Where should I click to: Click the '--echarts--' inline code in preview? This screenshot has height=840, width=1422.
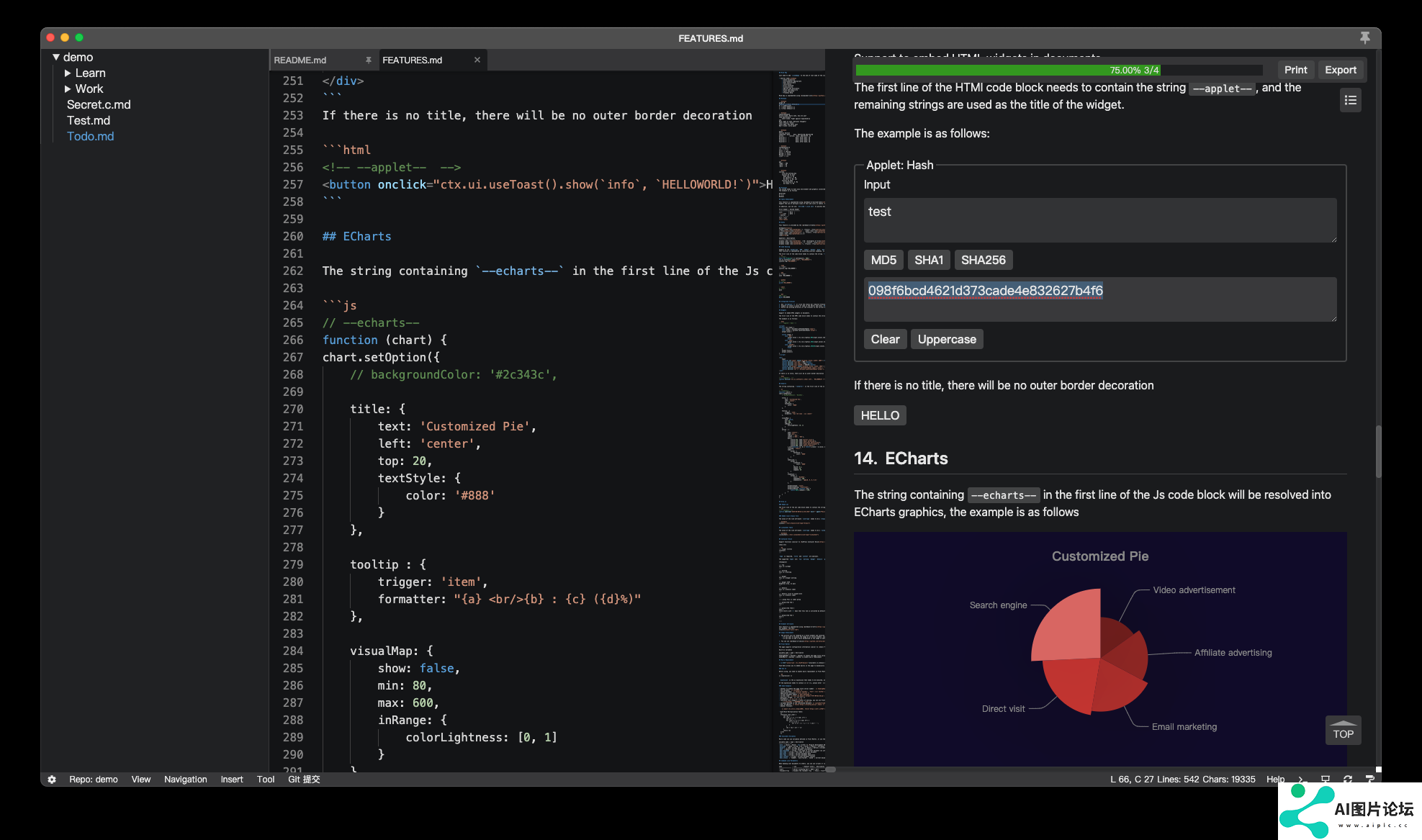(1004, 495)
